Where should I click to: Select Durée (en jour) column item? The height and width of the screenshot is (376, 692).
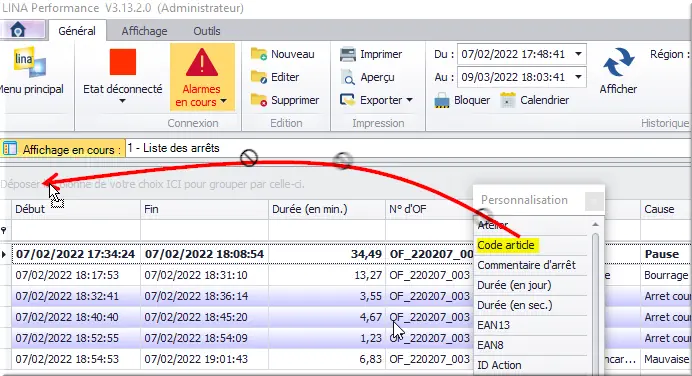coord(531,285)
